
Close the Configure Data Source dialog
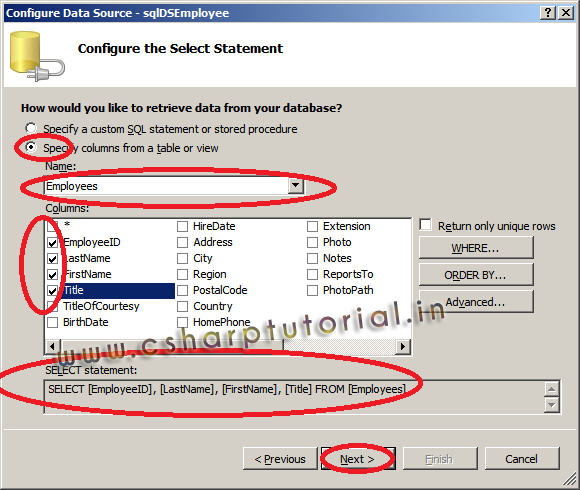point(566,13)
